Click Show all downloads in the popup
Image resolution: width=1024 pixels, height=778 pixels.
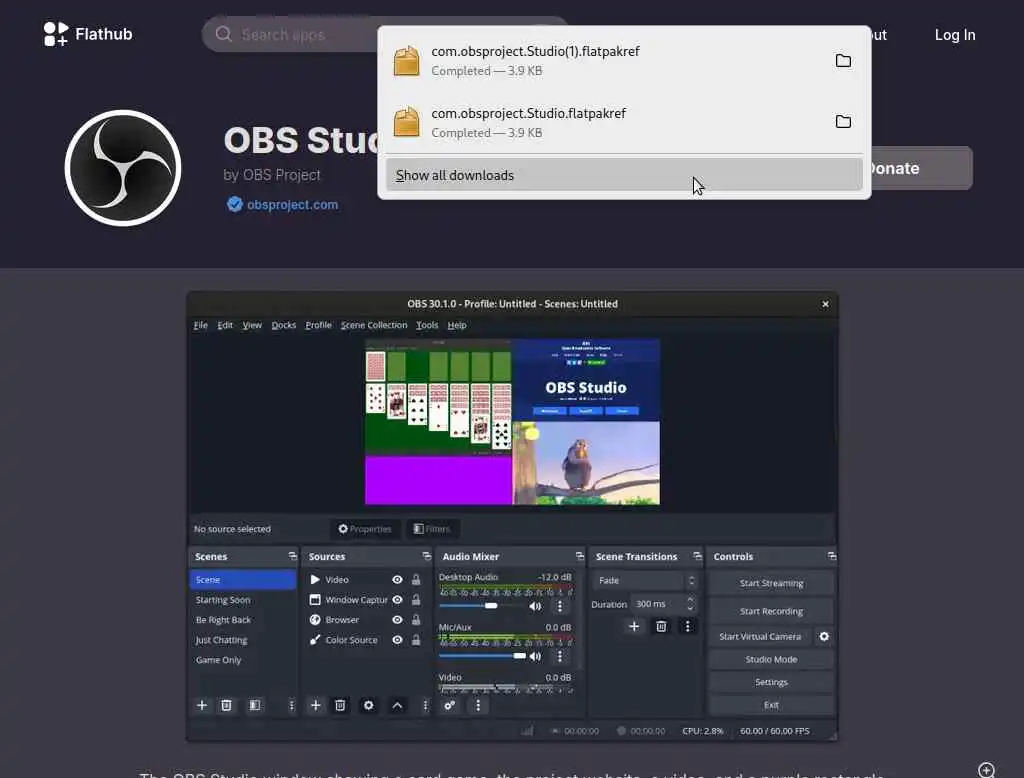[624, 175]
